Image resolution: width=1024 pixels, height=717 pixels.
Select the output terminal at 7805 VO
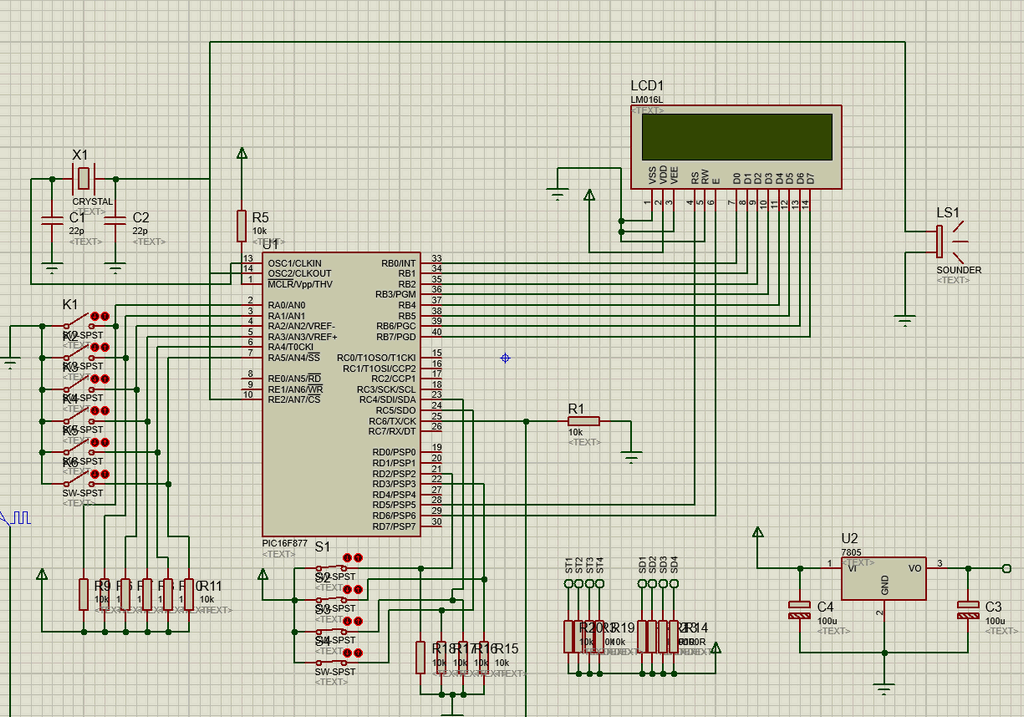coord(1006,568)
